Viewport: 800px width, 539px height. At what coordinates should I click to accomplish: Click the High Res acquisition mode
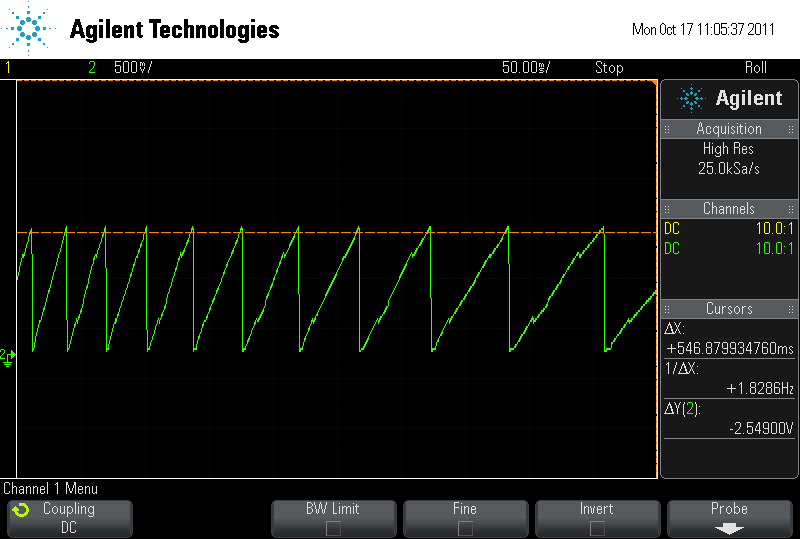(x=728, y=149)
